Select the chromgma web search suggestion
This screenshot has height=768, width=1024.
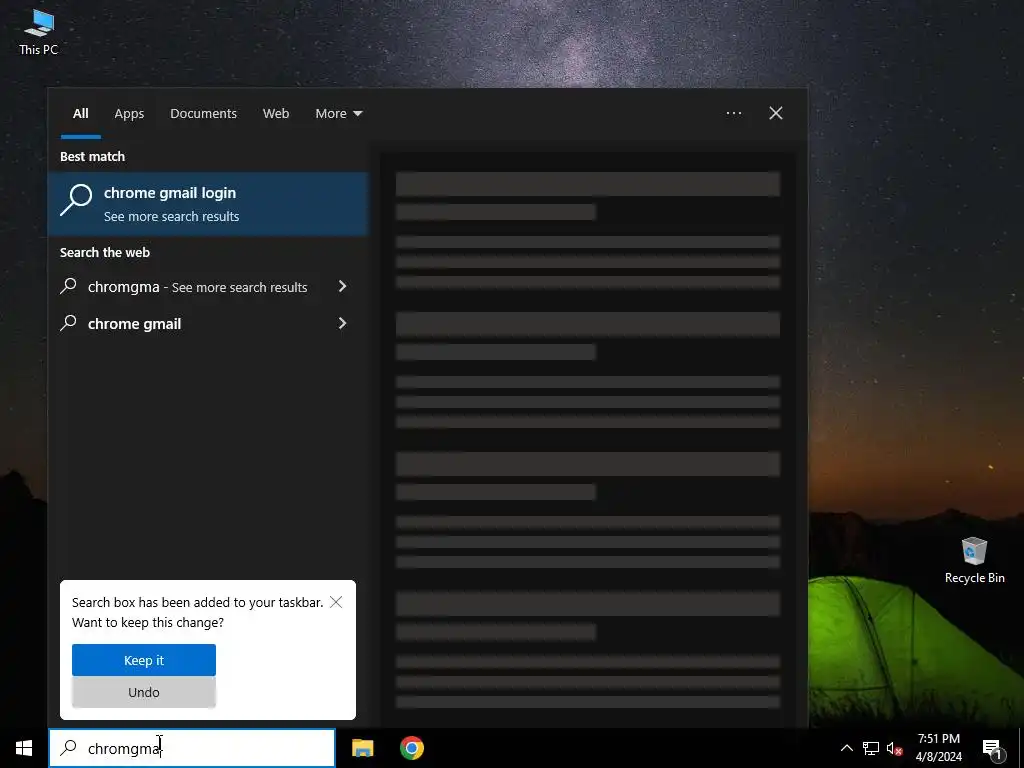click(197, 287)
